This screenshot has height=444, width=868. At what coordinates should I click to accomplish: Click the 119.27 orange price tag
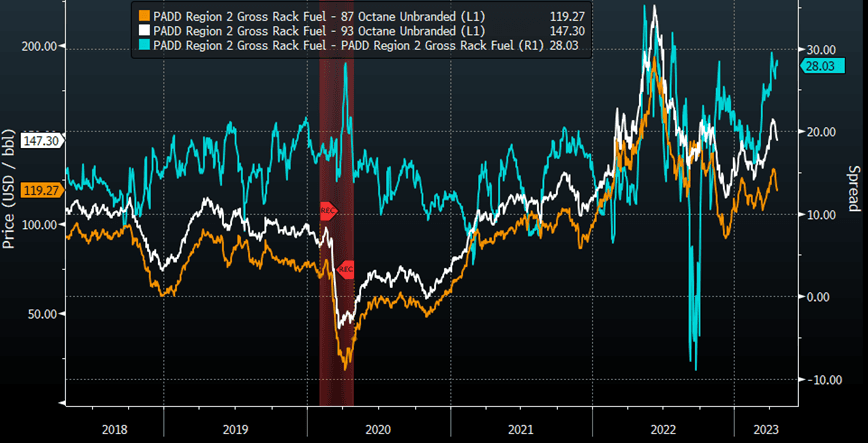tap(42, 190)
